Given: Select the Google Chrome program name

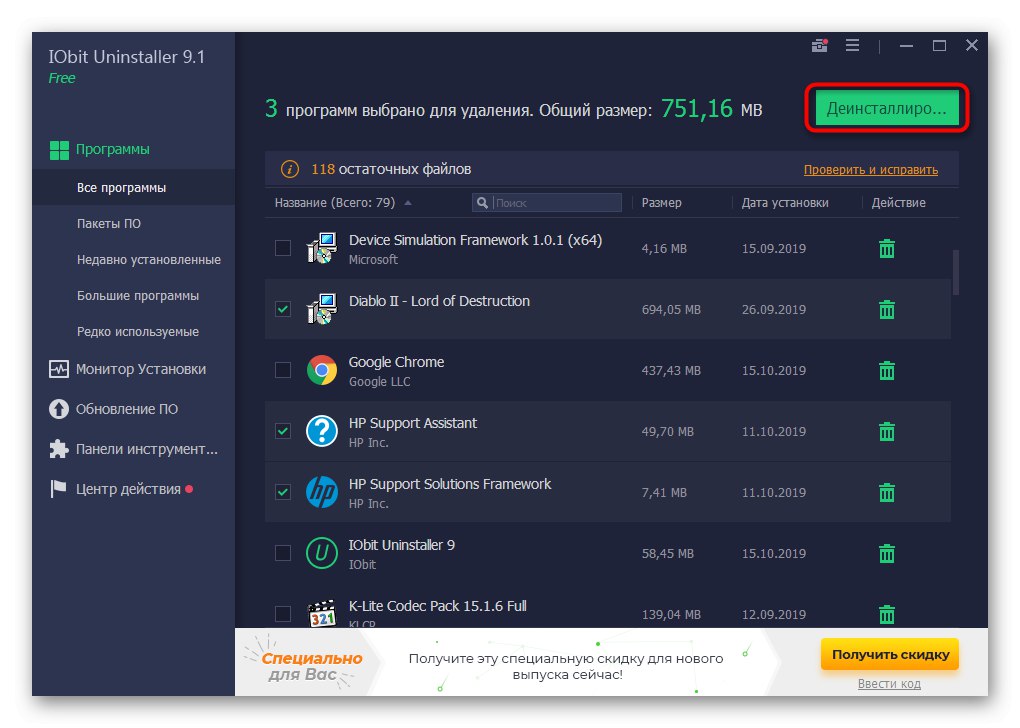Looking at the screenshot, I should click(396, 362).
